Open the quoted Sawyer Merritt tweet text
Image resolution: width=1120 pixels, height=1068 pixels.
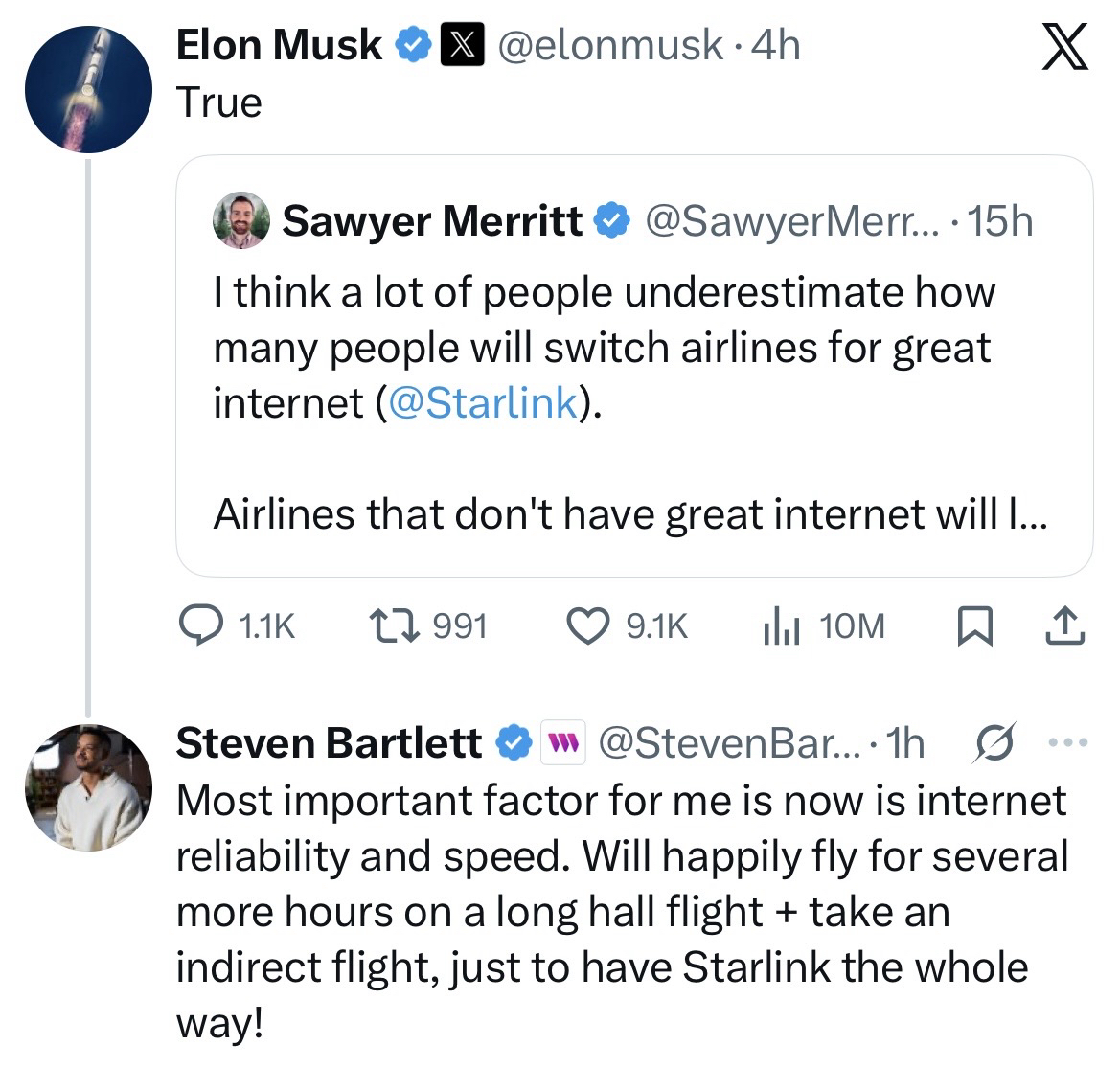tap(604, 347)
